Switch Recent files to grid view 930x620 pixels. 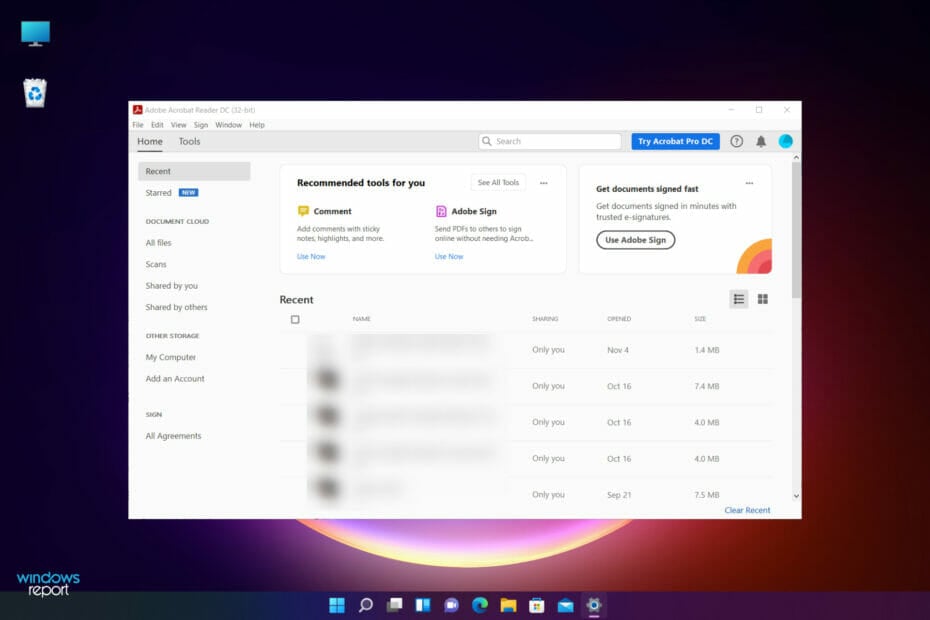pyautogui.click(x=762, y=298)
